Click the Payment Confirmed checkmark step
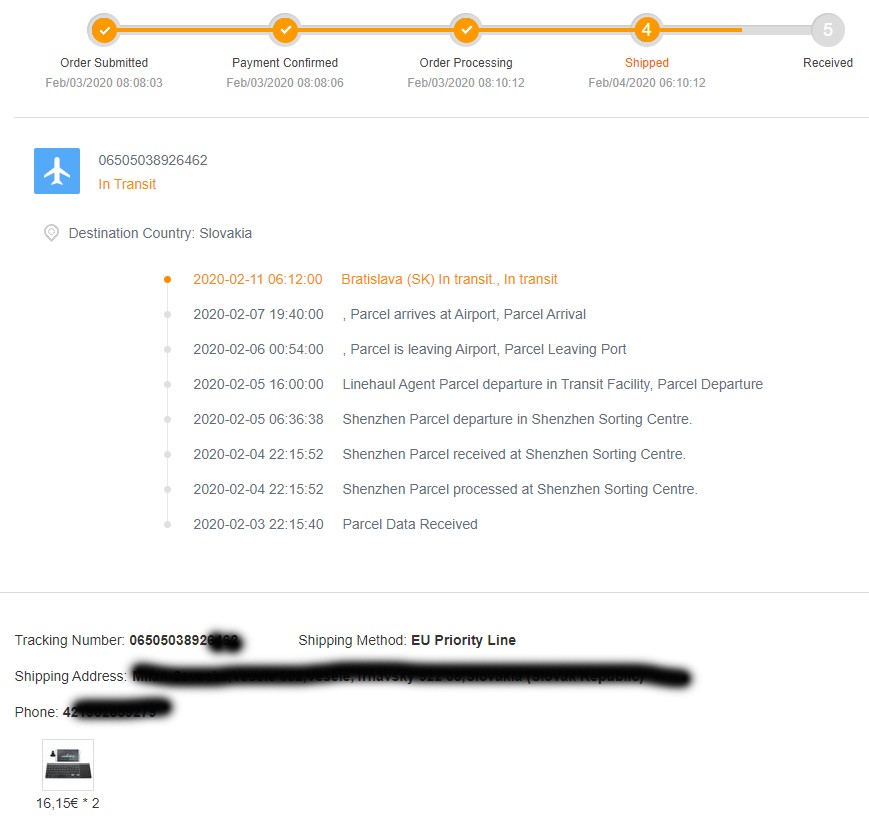869x818 pixels. pos(285,30)
